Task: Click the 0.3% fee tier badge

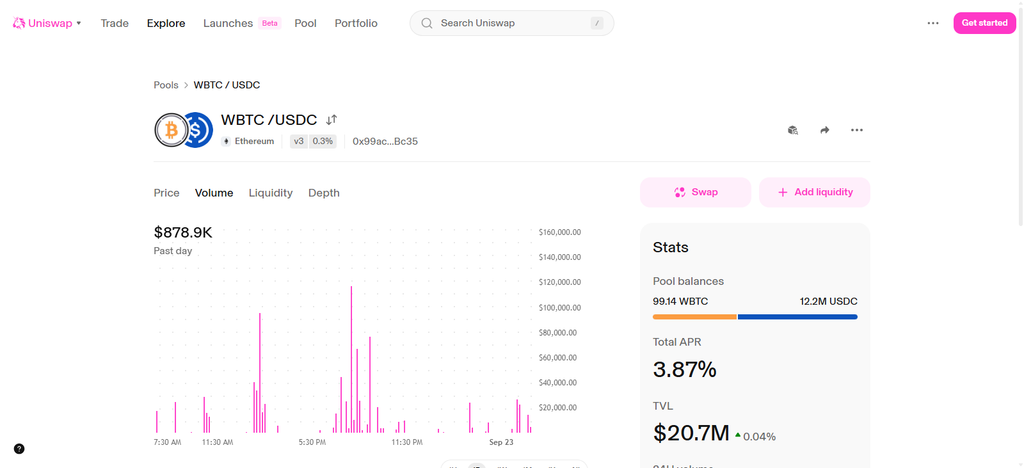Action: [322, 141]
